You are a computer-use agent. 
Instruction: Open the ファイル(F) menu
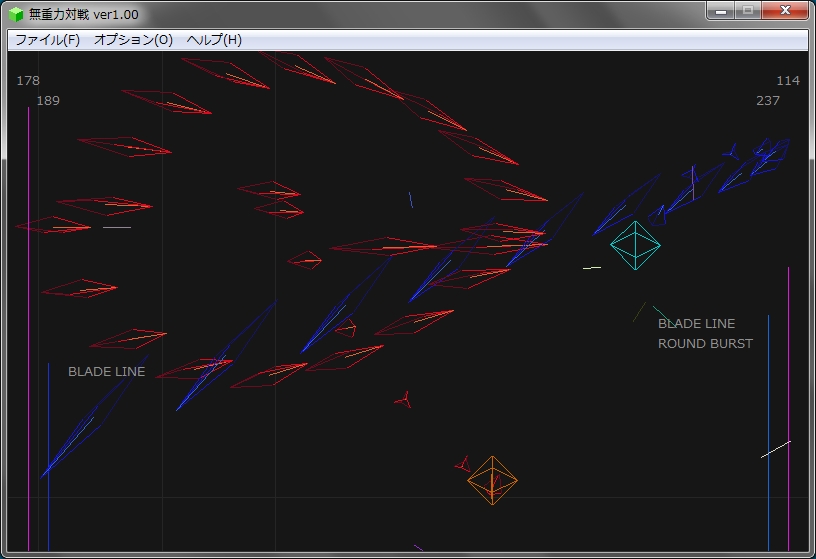tap(47, 40)
